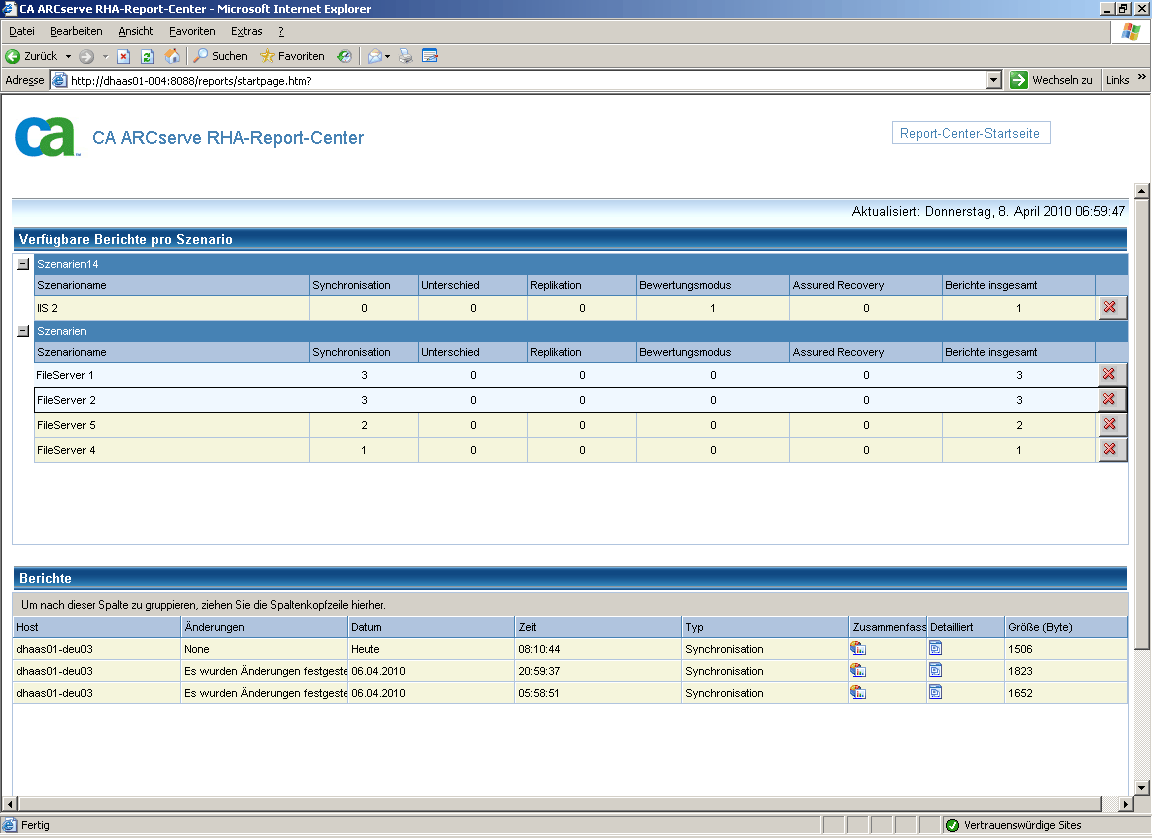This screenshot has height=838, width=1152.
Task: Click the browser Stop icon
Action: tap(124, 56)
